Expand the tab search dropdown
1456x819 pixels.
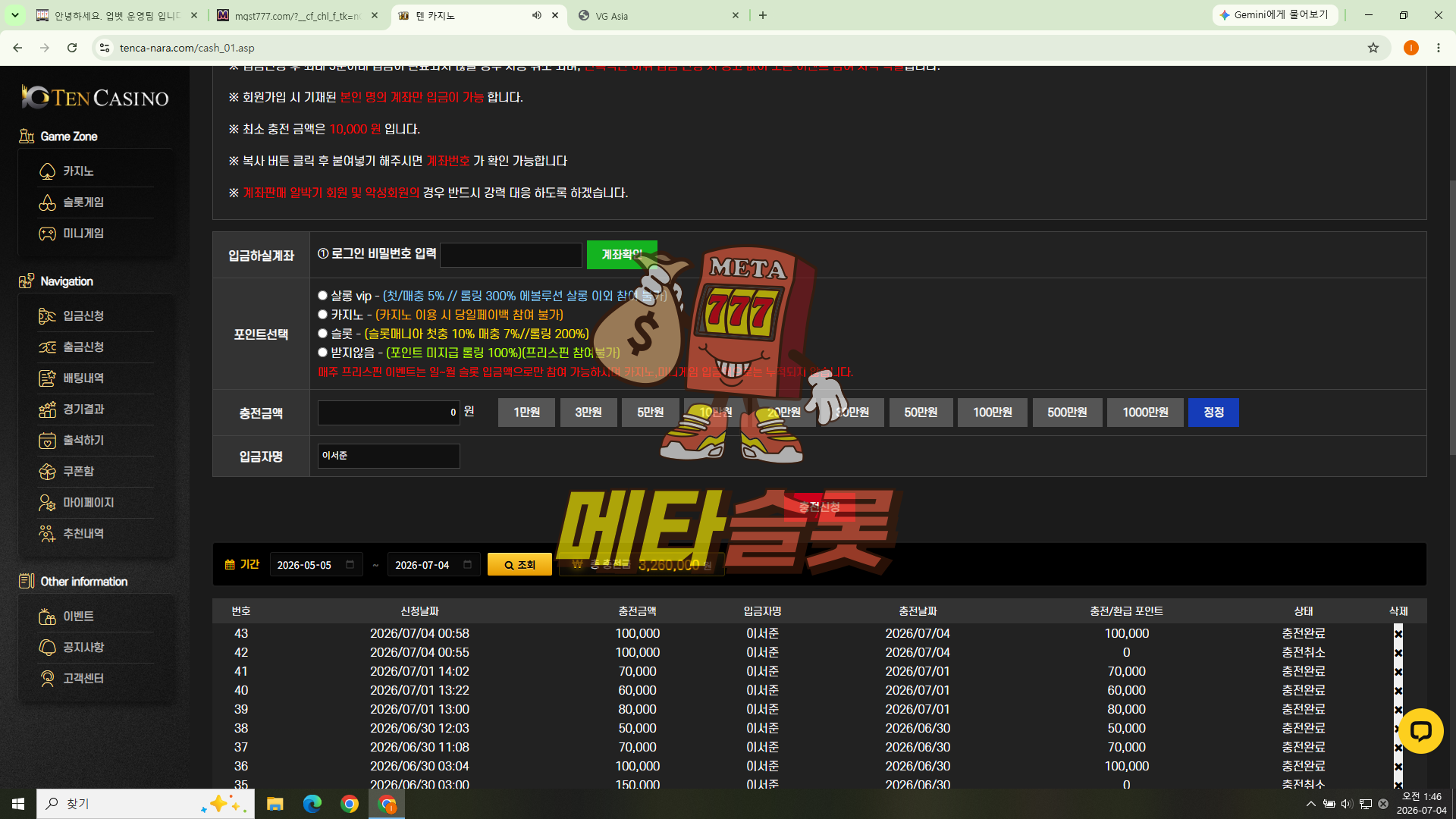pyautogui.click(x=14, y=15)
